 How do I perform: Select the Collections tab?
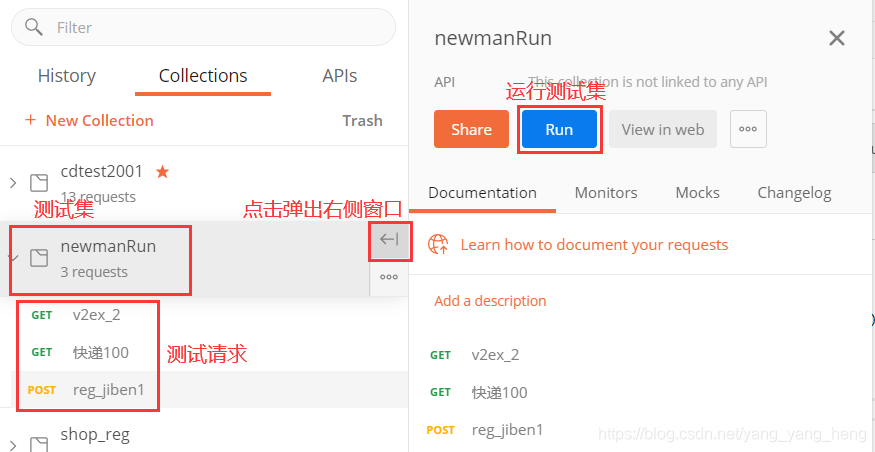click(203, 75)
